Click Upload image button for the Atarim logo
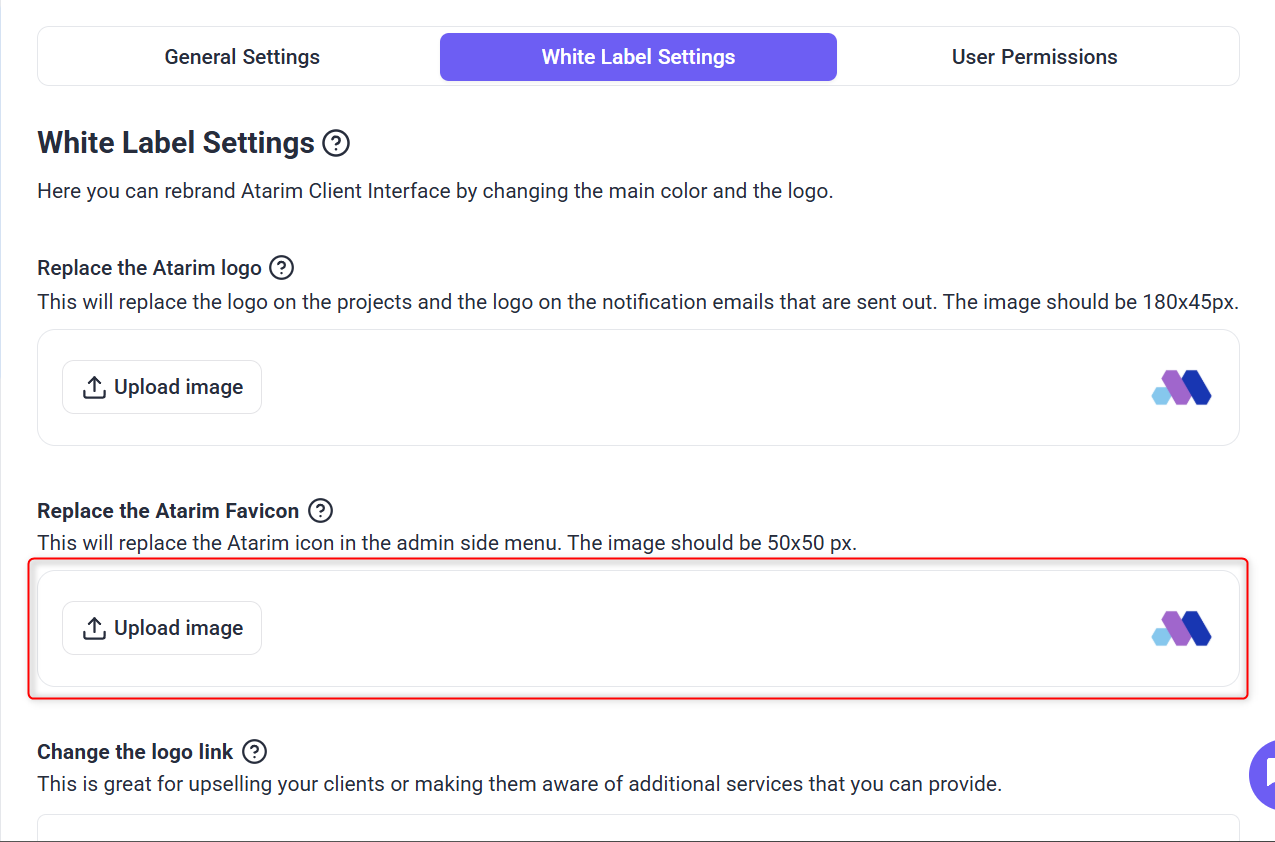 162,387
